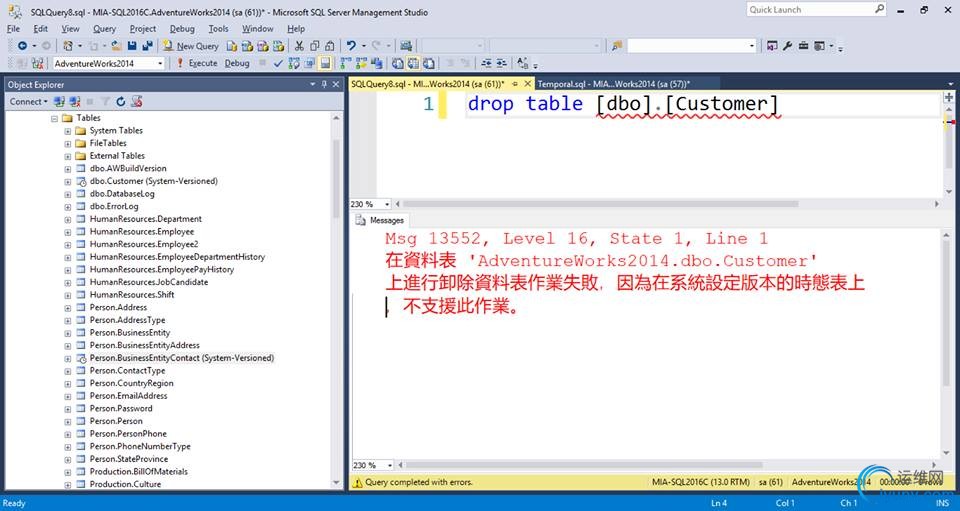Select the Production.Culture table

point(126,484)
